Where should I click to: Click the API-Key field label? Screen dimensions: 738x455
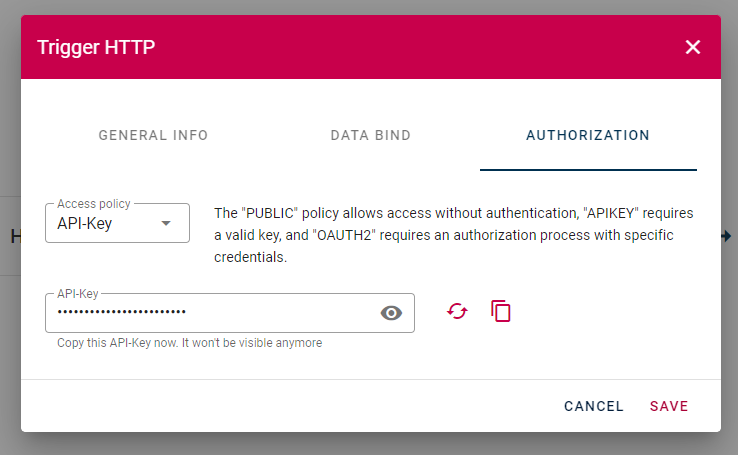pyautogui.click(x=78, y=294)
